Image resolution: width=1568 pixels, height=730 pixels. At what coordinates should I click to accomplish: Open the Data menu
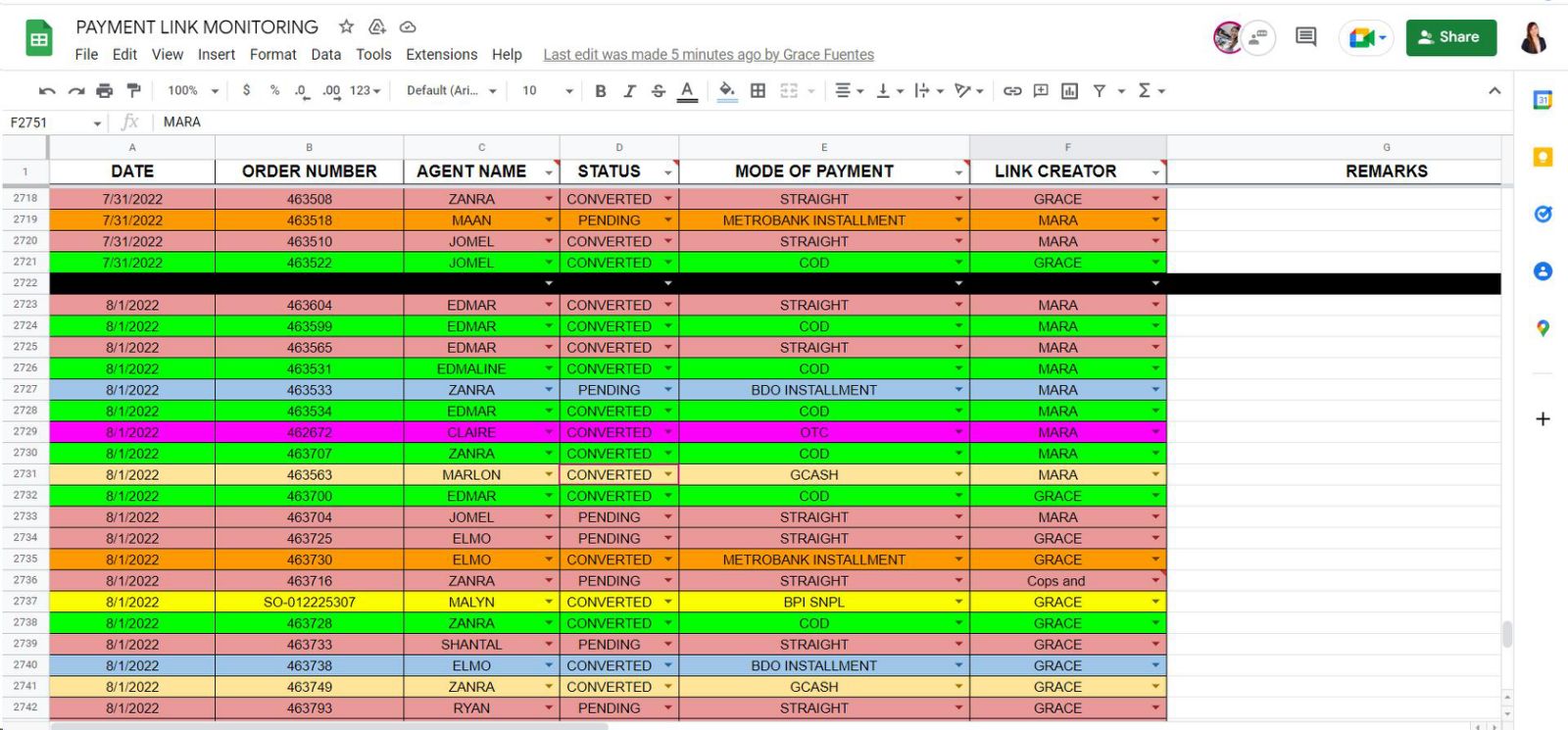326,55
